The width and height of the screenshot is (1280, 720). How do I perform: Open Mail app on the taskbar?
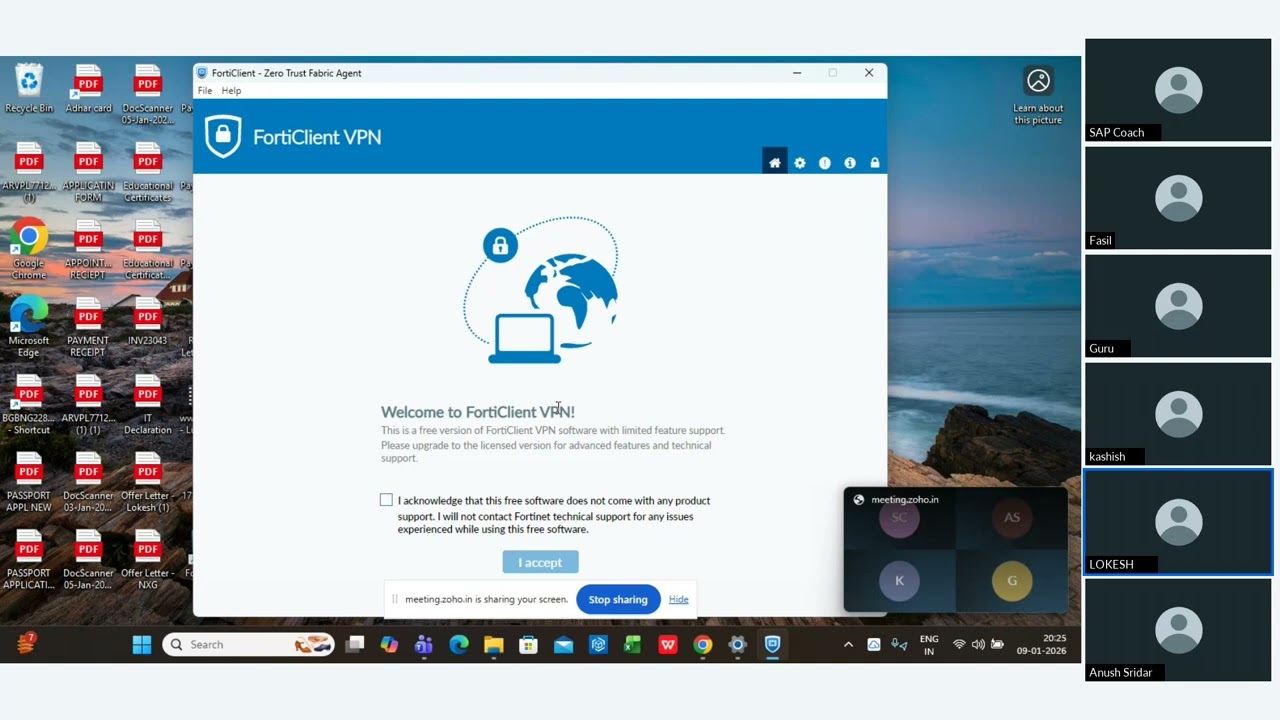point(563,645)
